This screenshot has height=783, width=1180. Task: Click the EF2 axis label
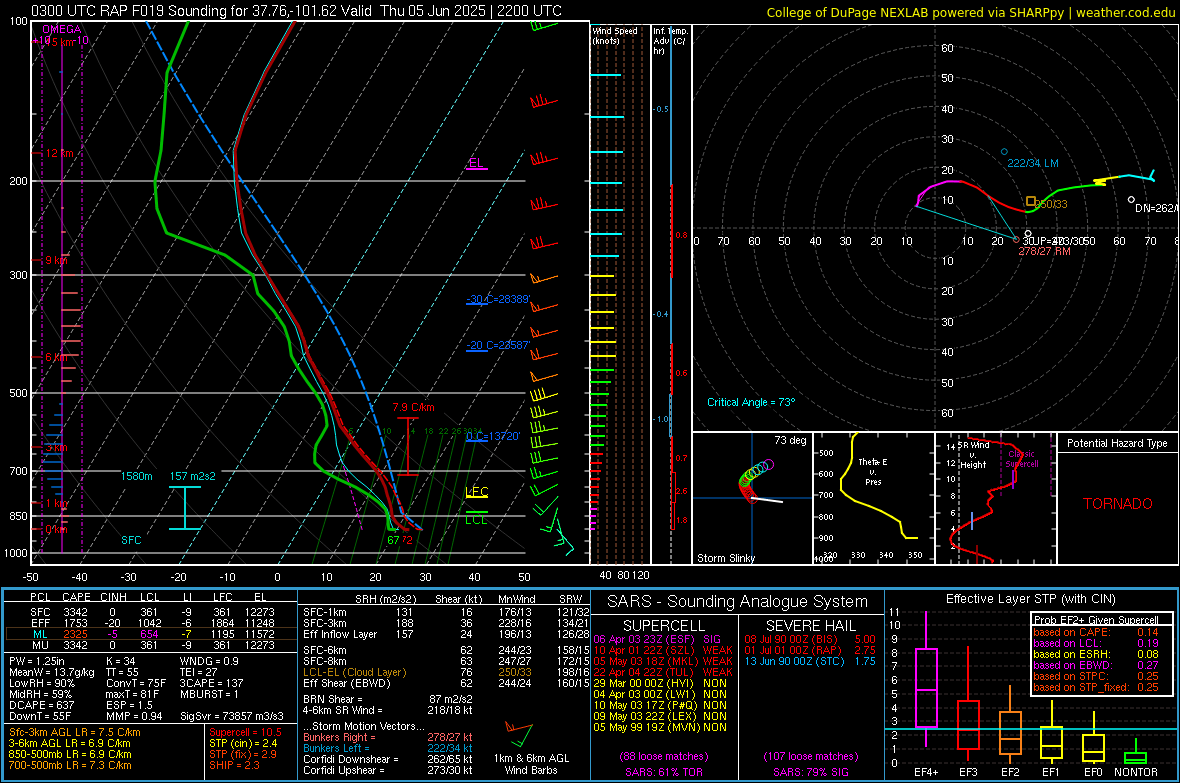1010,772
